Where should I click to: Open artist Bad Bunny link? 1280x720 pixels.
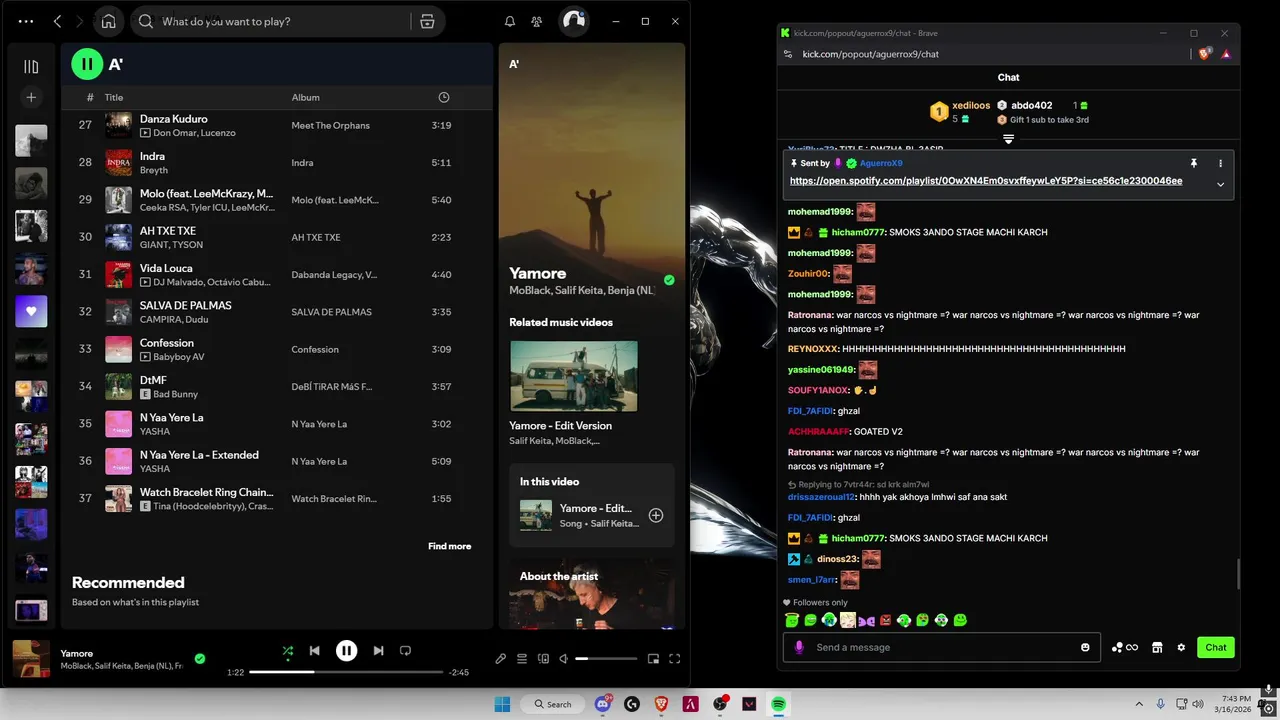pyautogui.click(x=176, y=394)
